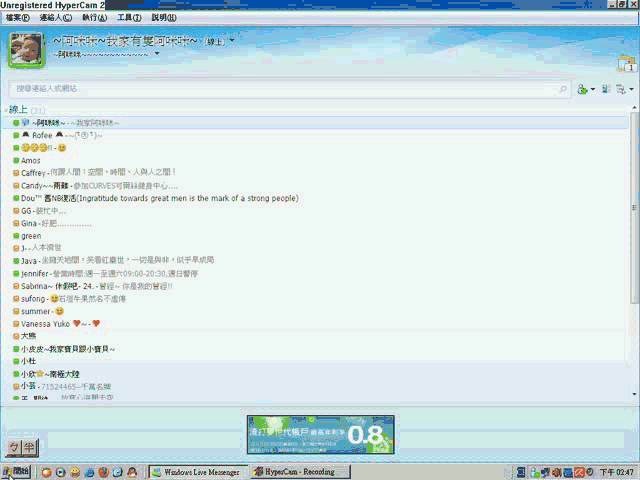Open the Add contact dropdown arrow

pos(593,89)
